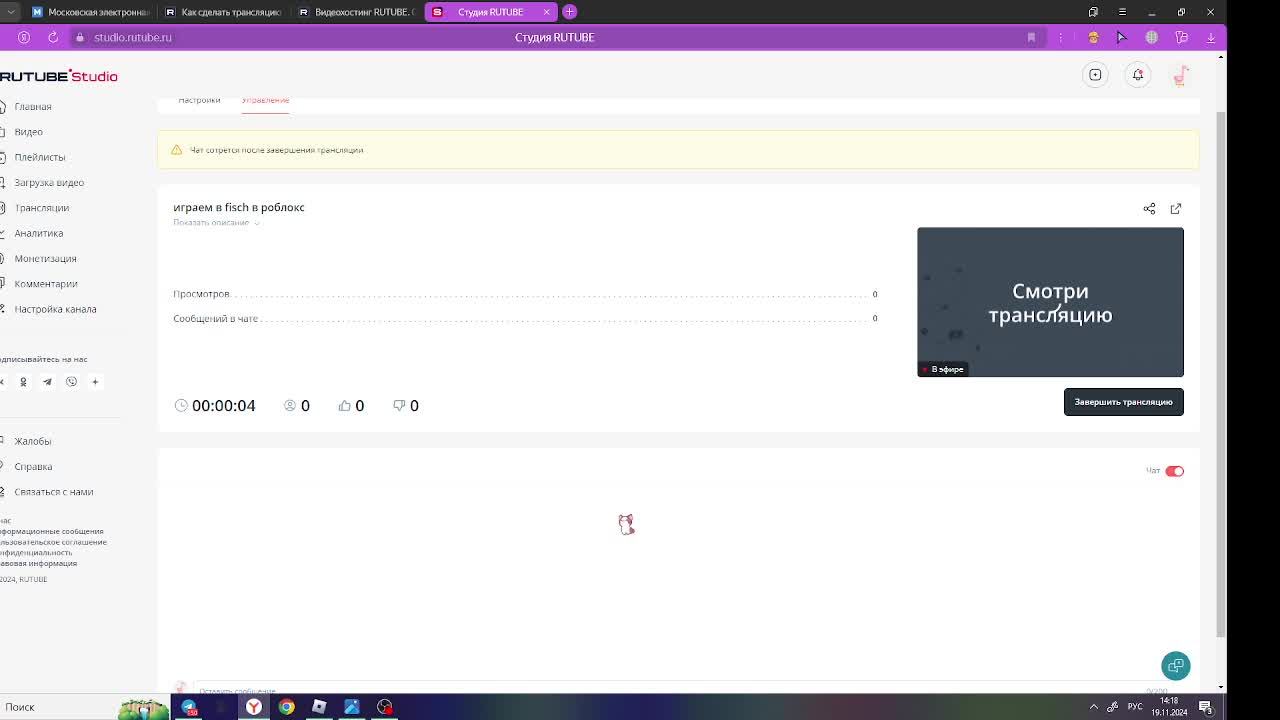Open Связаться с нами link
The image size is (1280, 720).
coord(54,492)
